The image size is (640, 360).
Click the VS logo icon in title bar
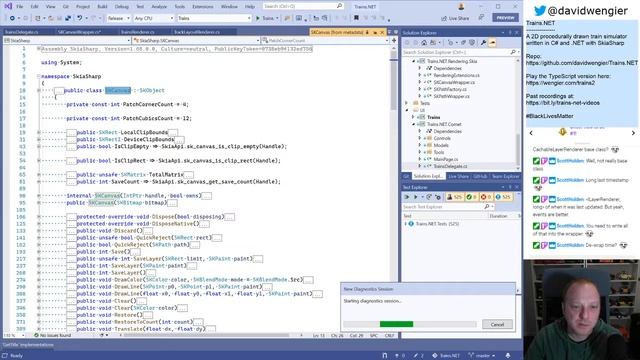click(8, 6)
